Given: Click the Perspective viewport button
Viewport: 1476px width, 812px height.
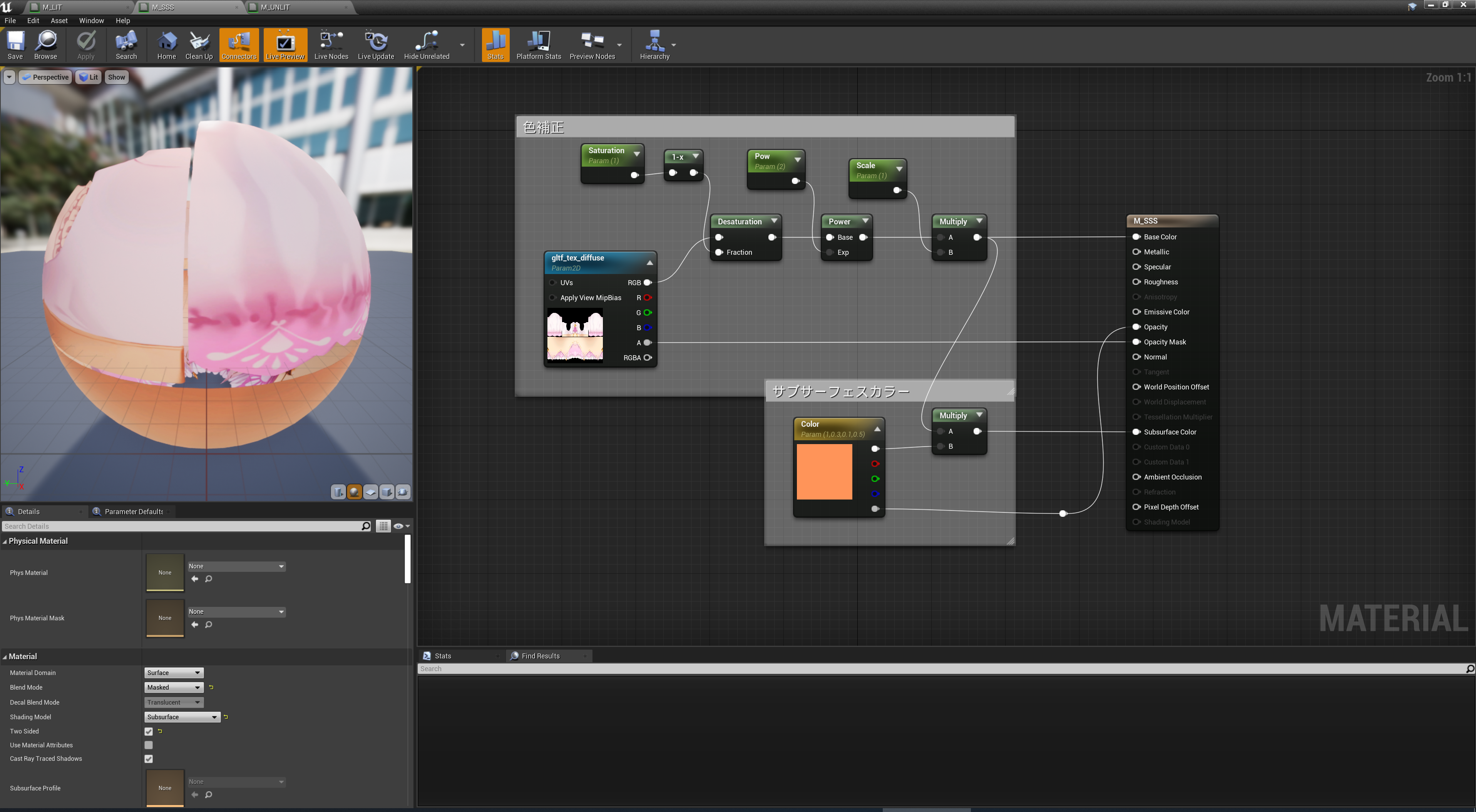Looking at the screenshot, I should tap(45, 77).
